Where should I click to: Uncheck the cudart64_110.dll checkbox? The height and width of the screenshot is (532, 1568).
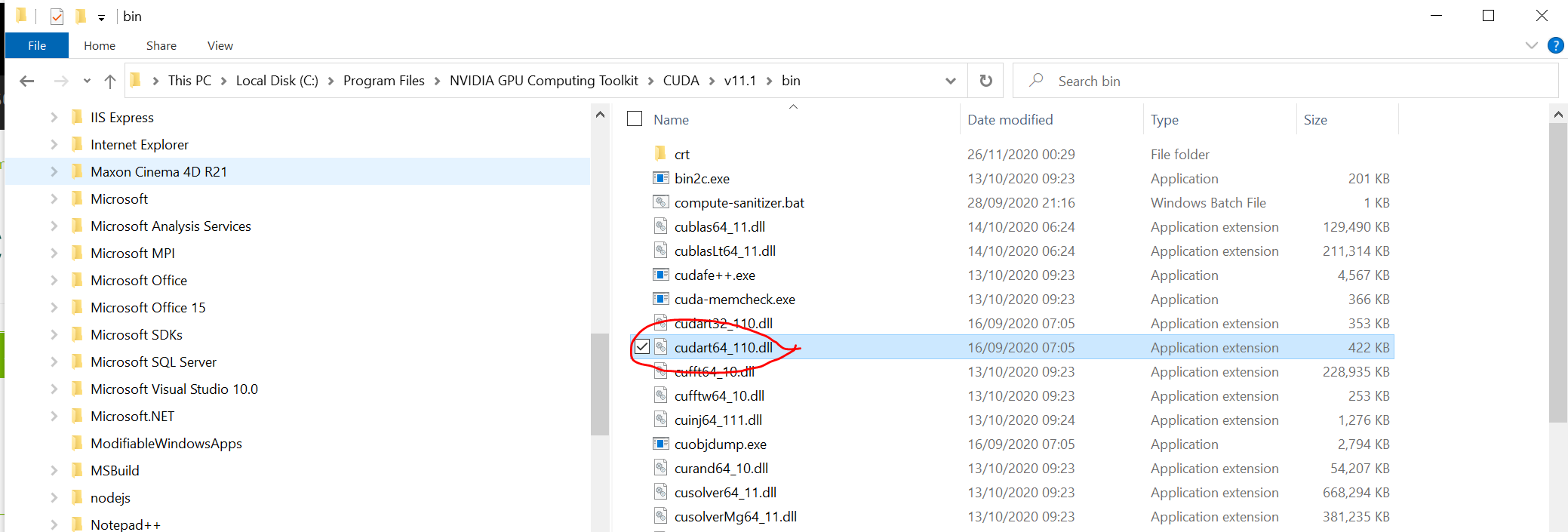click(x=642, y=347)
